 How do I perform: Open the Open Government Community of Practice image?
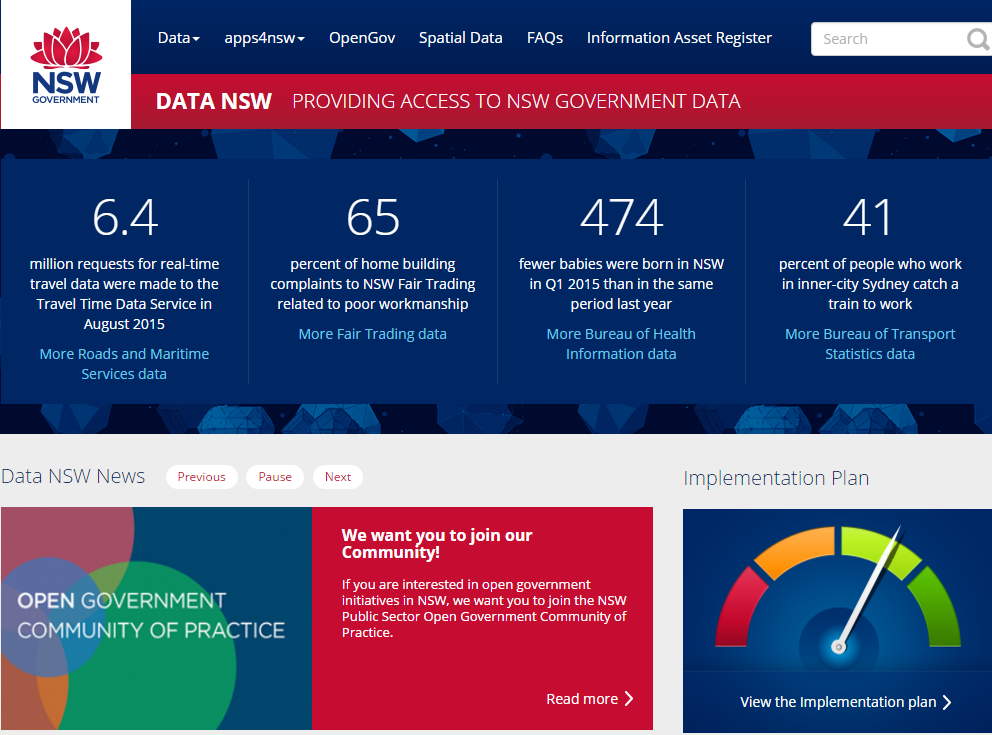(156, 618)
